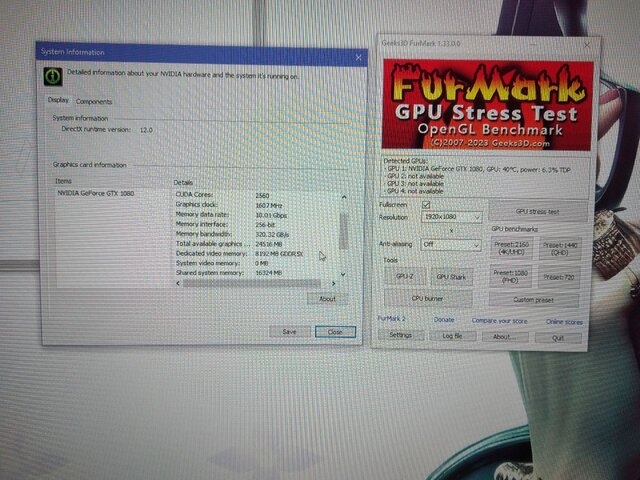This screenshot has width=640, height=480.
Task: Open the Resolution dropdown in FurMark
Action: point(451,217)
